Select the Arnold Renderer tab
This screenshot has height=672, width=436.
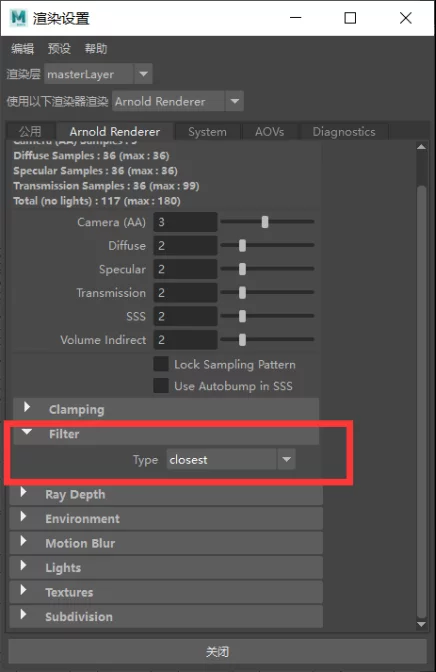(115, 131)
